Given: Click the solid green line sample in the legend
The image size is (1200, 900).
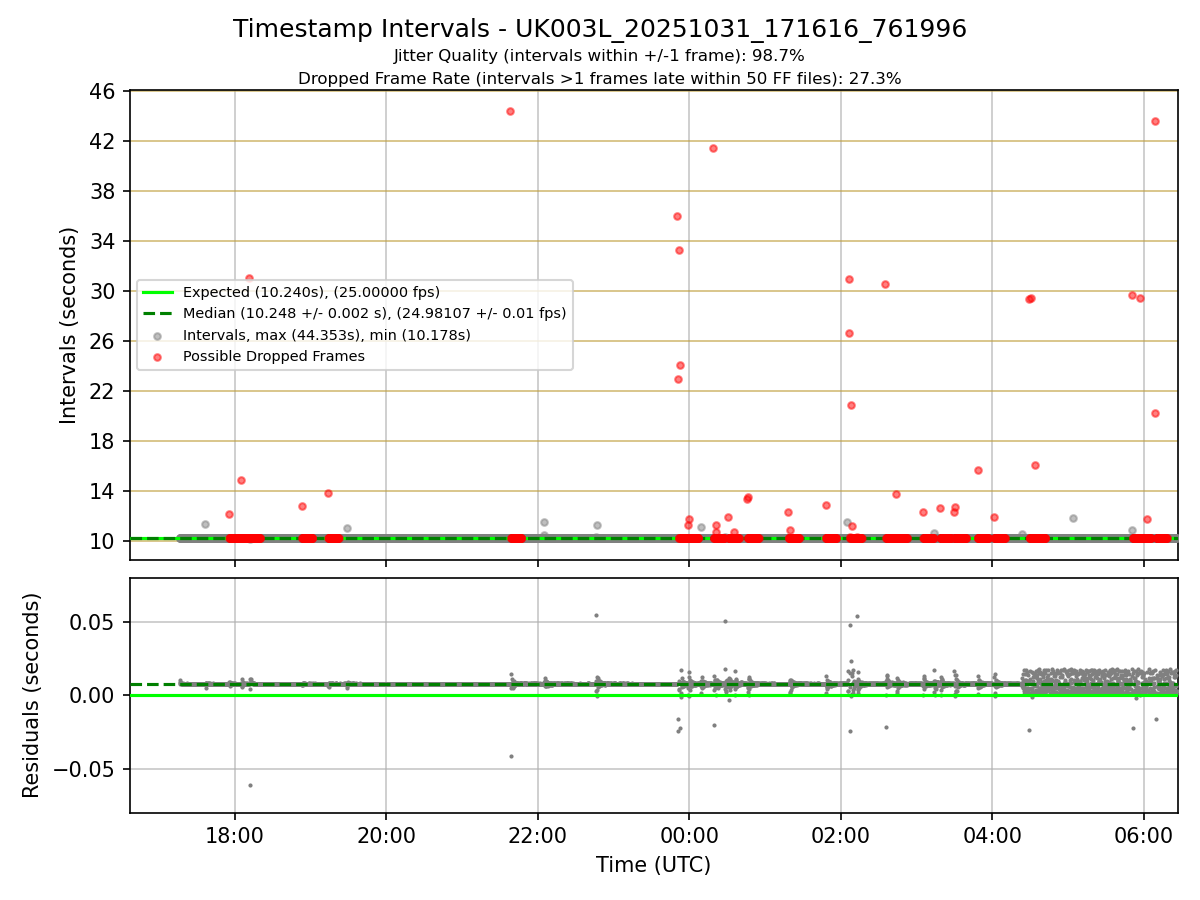Looking at the screenshot, I should [158, 292].
